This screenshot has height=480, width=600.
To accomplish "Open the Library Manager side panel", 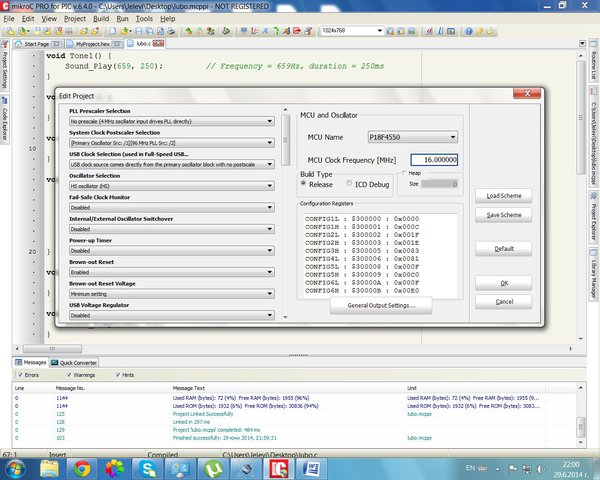I will click(x=594, y=274).
